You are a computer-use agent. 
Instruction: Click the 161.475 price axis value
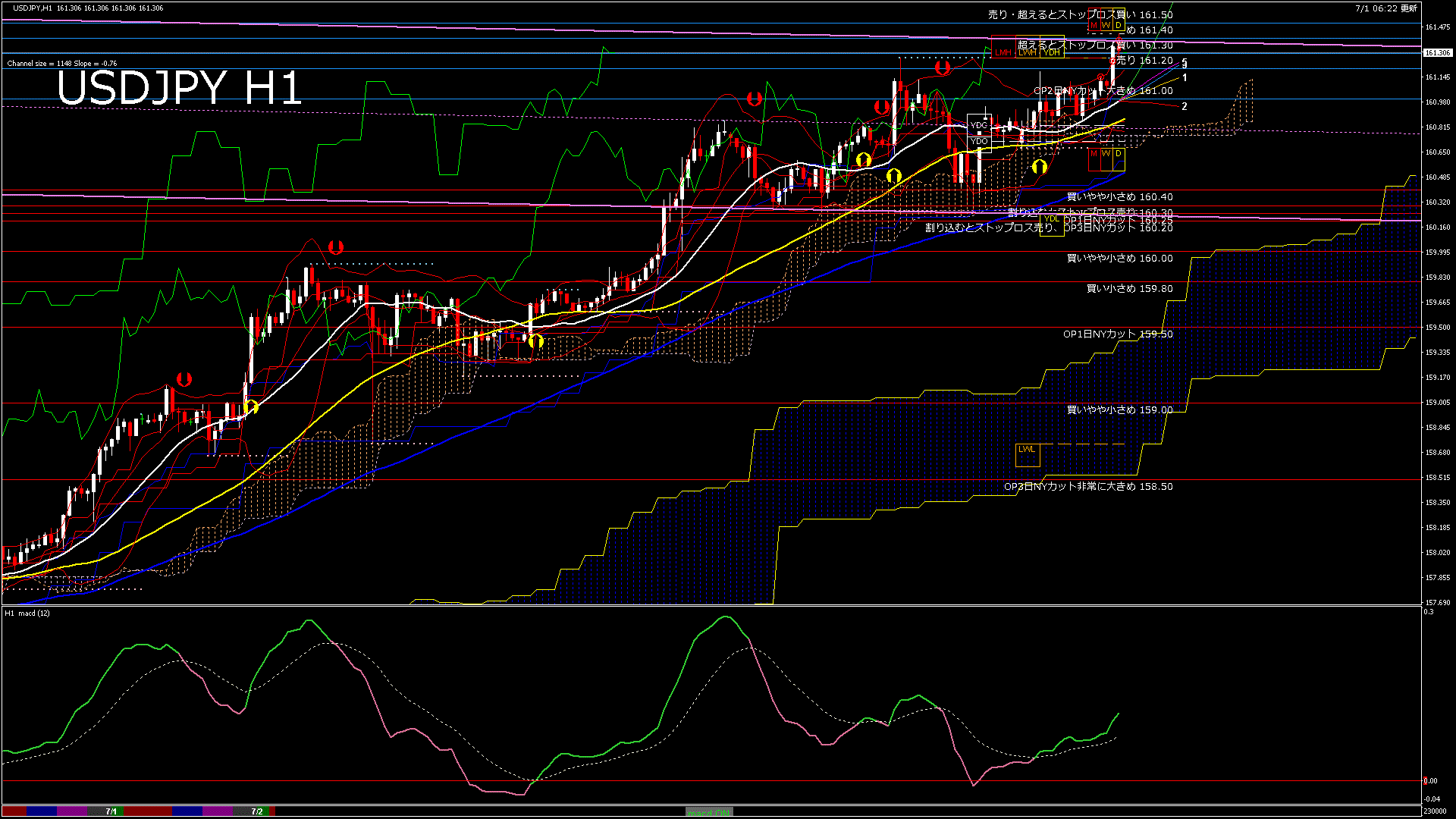(x=1438, y=27)
